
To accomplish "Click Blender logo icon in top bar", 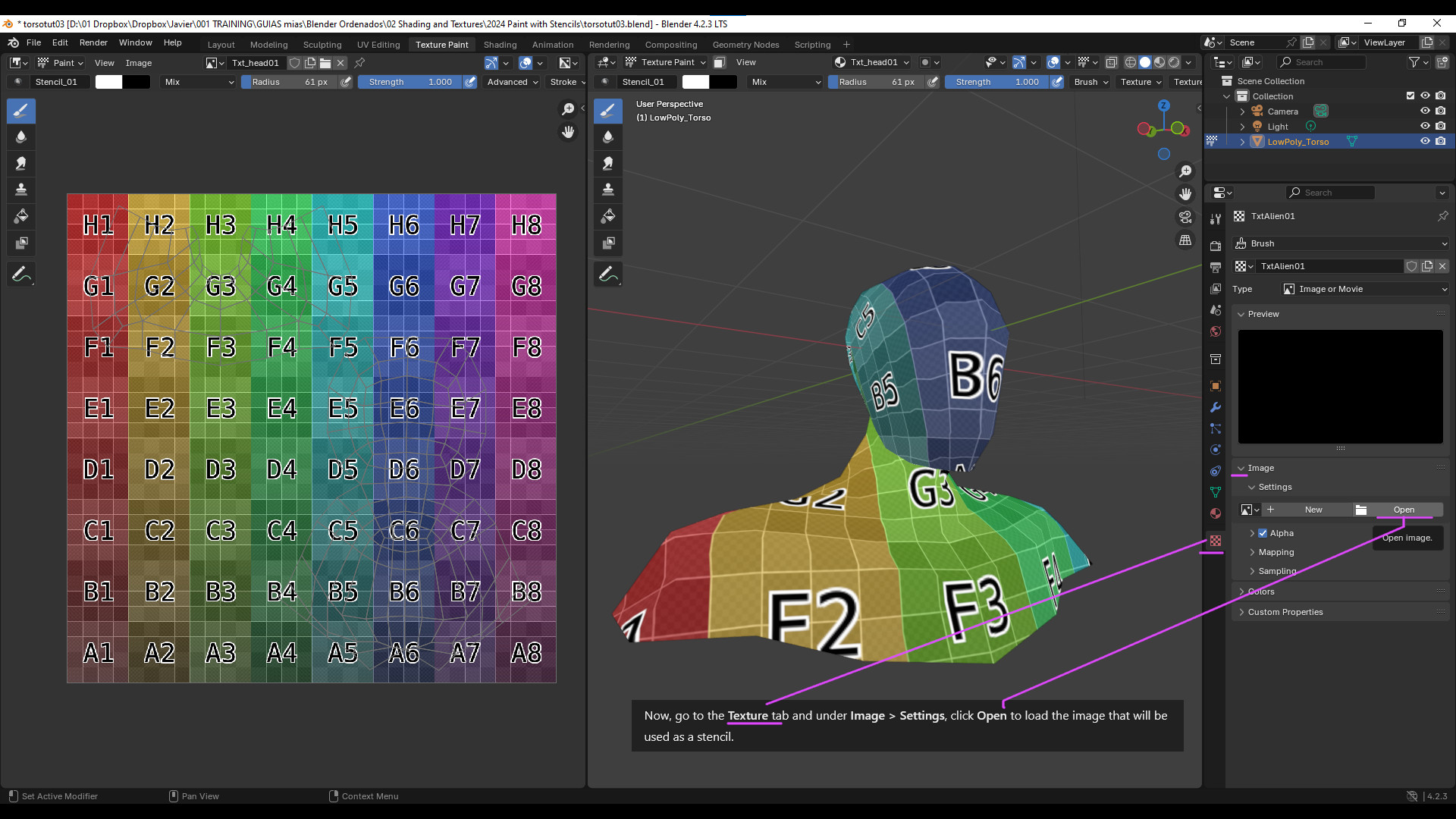I will [14, 42].
